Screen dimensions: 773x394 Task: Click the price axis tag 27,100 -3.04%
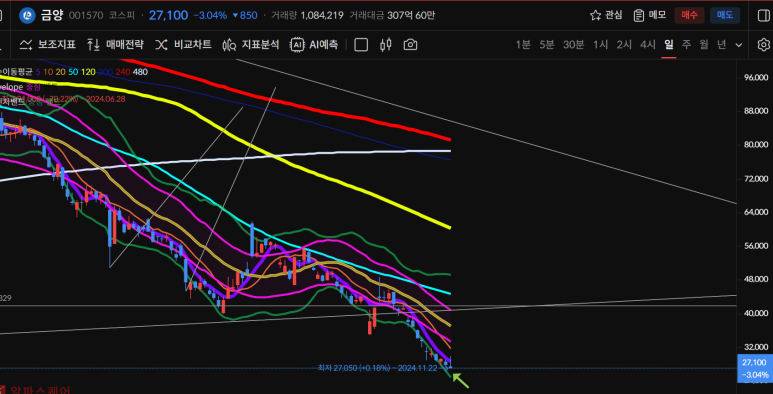click(754, 368)
